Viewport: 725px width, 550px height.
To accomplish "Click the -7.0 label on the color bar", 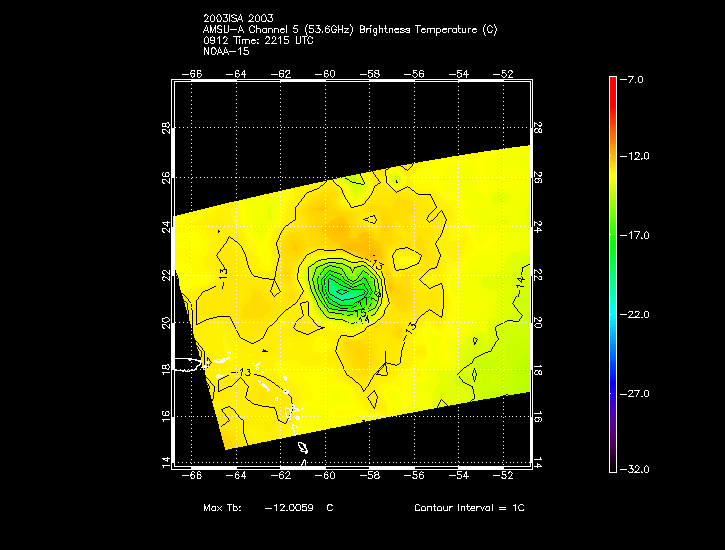I will [636, 78].
